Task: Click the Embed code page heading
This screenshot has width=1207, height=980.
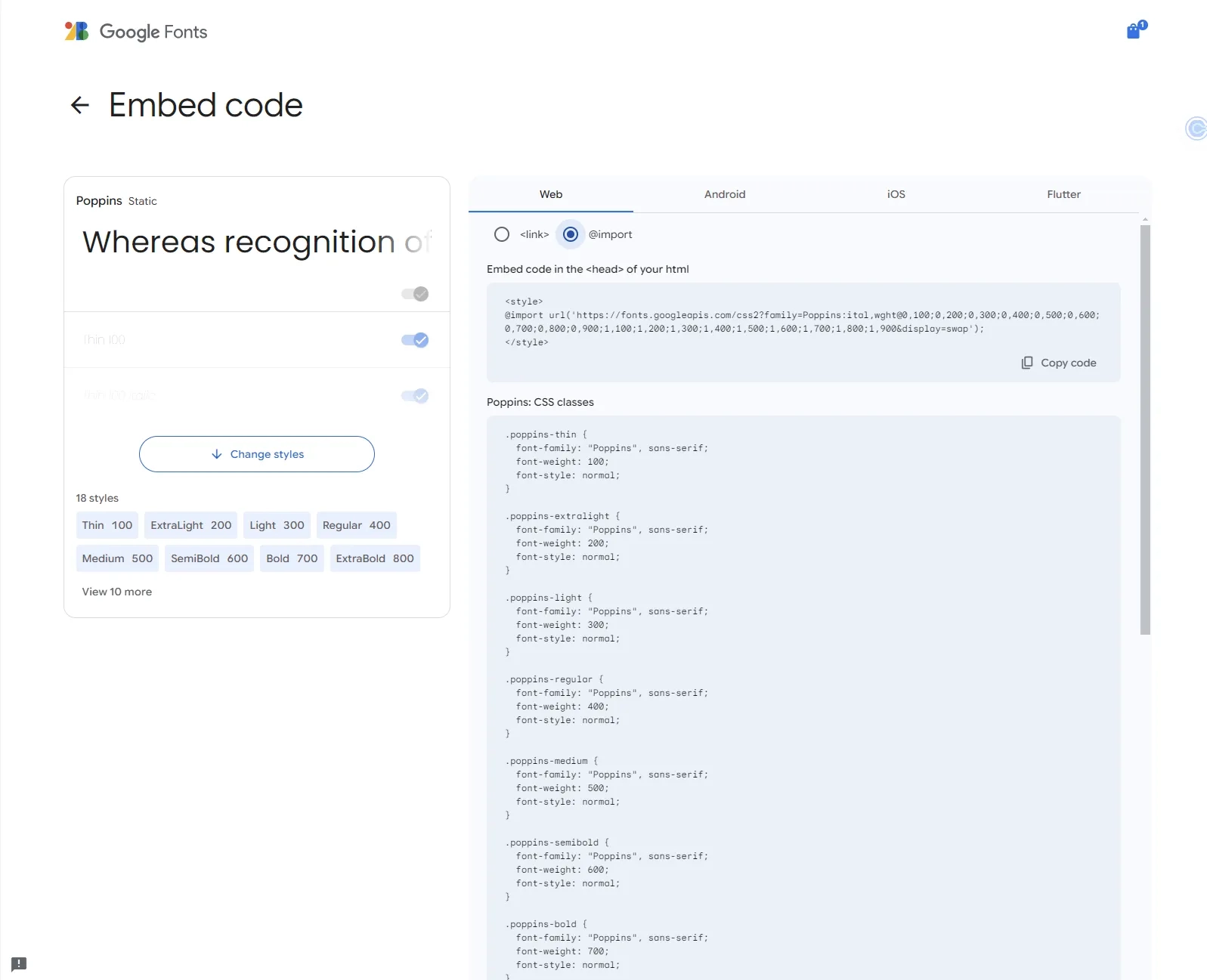Action: [x=206, y=105]
